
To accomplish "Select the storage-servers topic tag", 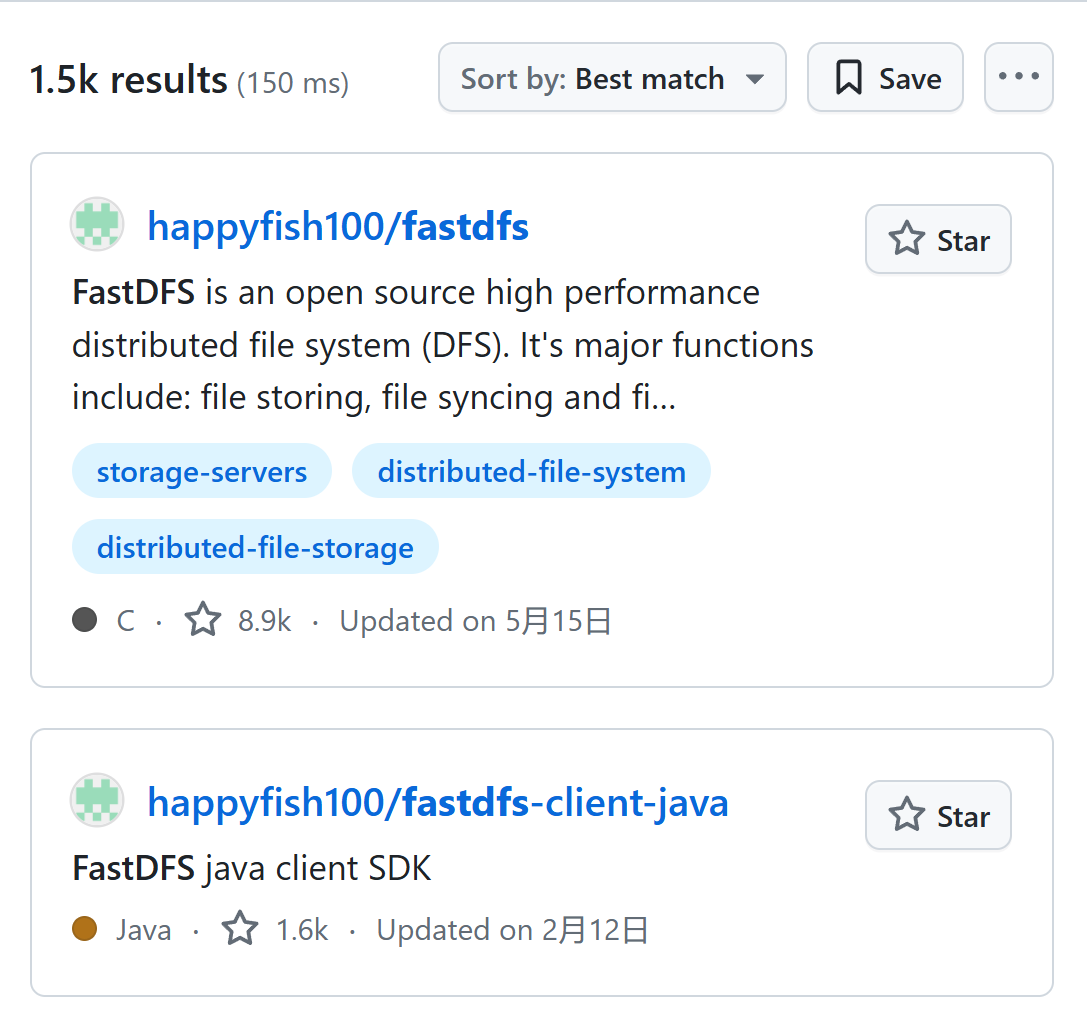I will (x=202, y=471).
